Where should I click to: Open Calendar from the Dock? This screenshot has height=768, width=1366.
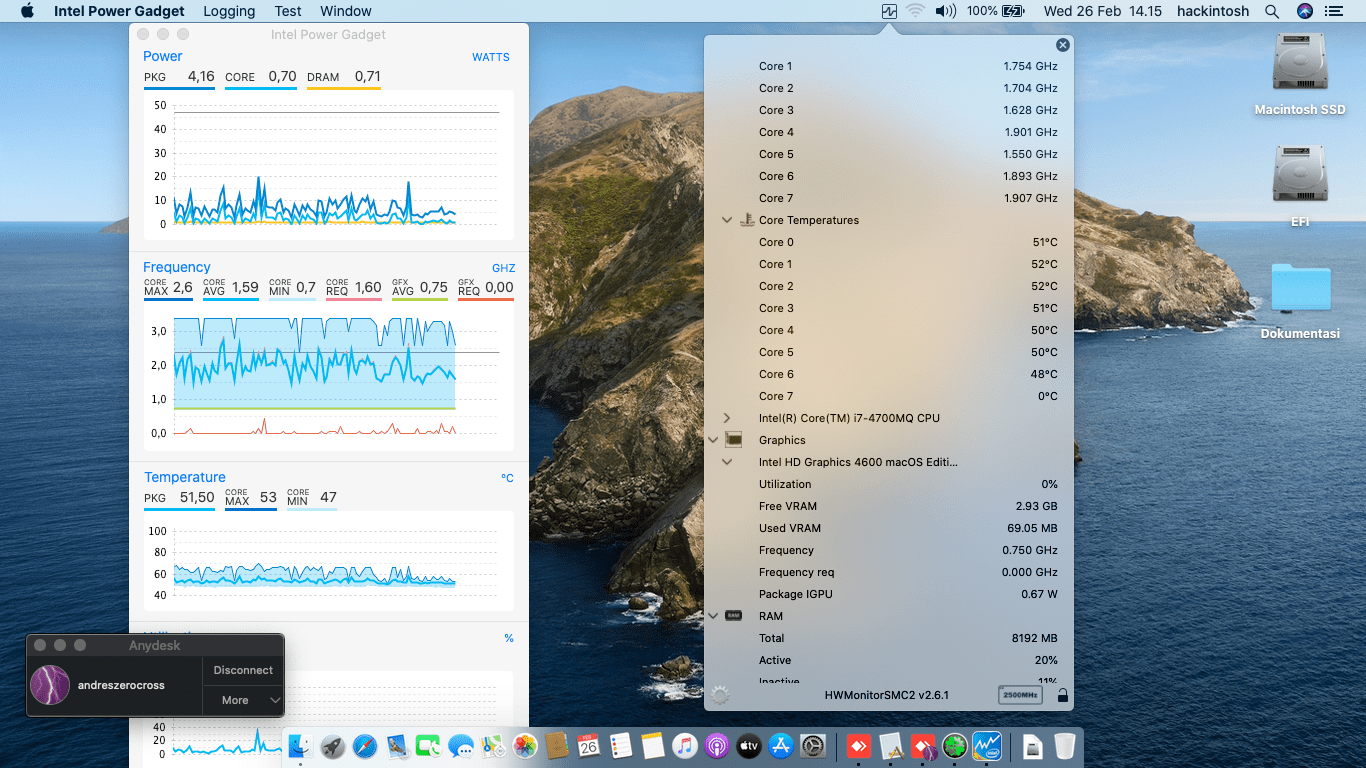tap(589, 745)
